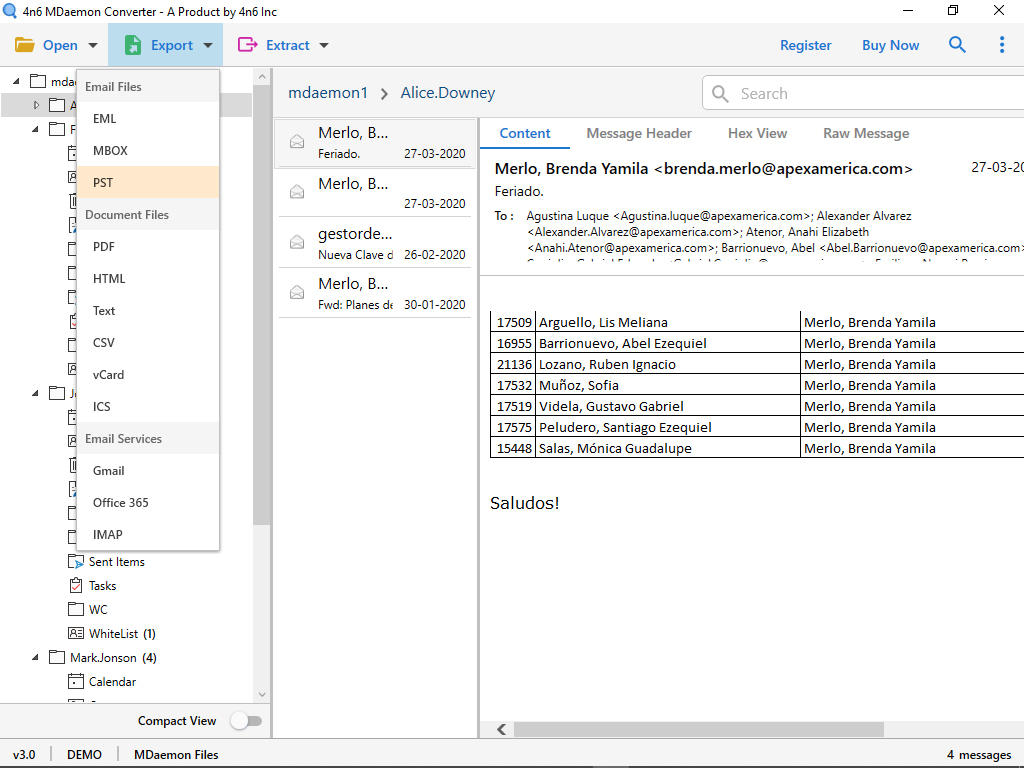The width and height of the screenshot is (1024, 768).
Task: Click table cell Arguello, Lis Meliana
Action: (x=667, y=322)
